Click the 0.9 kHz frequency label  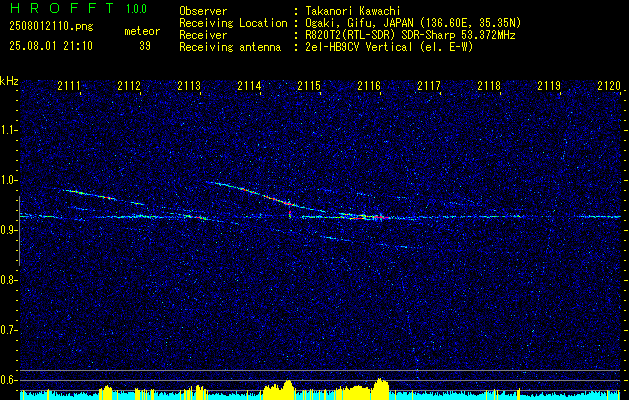tap(9, 230)
